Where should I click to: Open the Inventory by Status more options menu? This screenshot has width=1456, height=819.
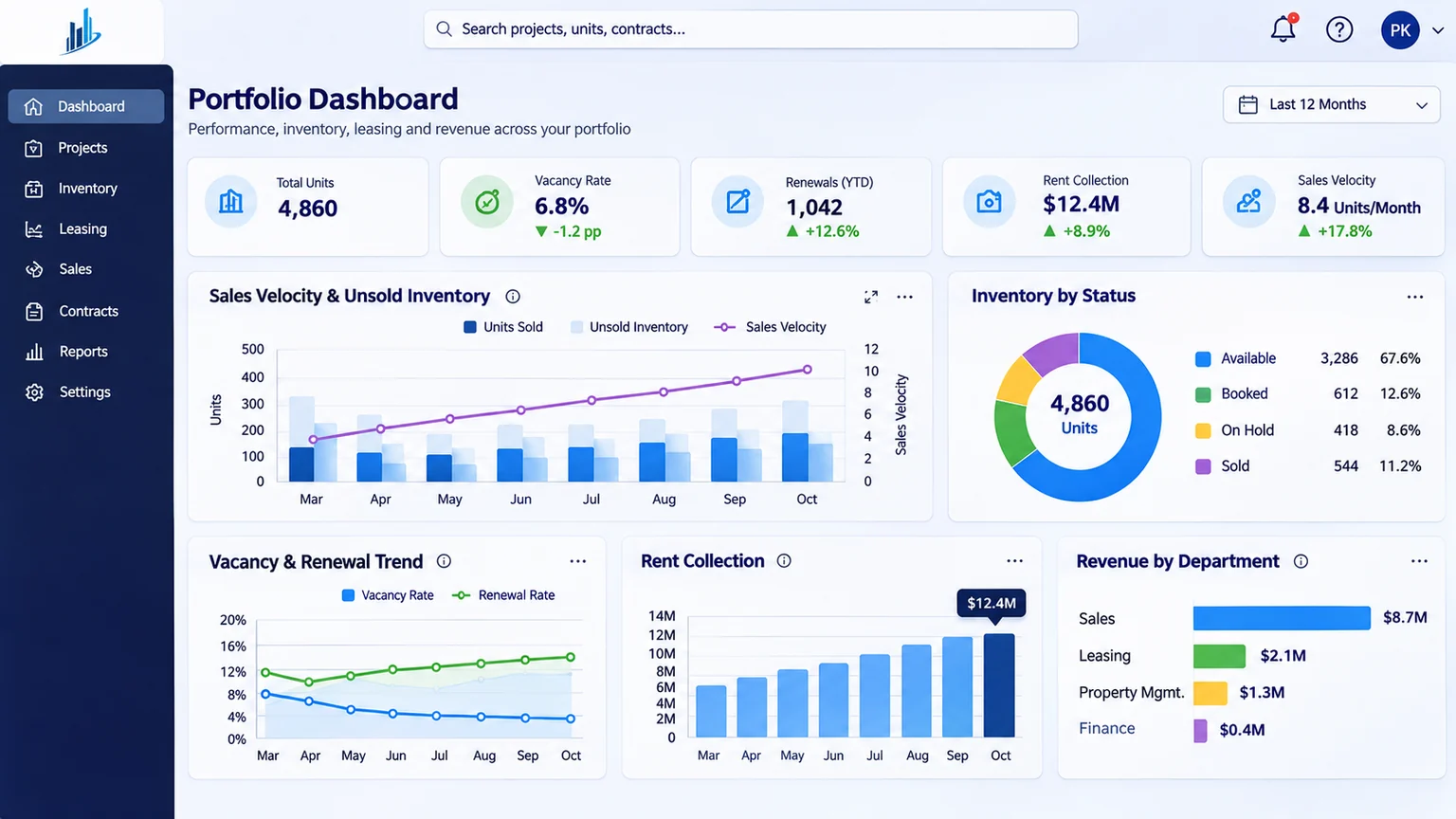(x=1415, y=297)
